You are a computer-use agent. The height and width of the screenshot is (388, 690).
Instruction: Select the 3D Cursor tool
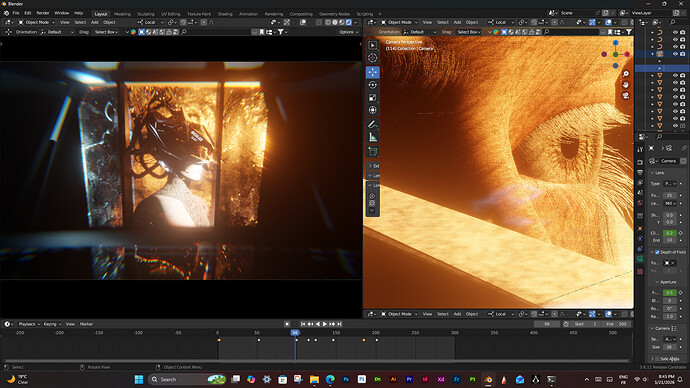point(373,58)
